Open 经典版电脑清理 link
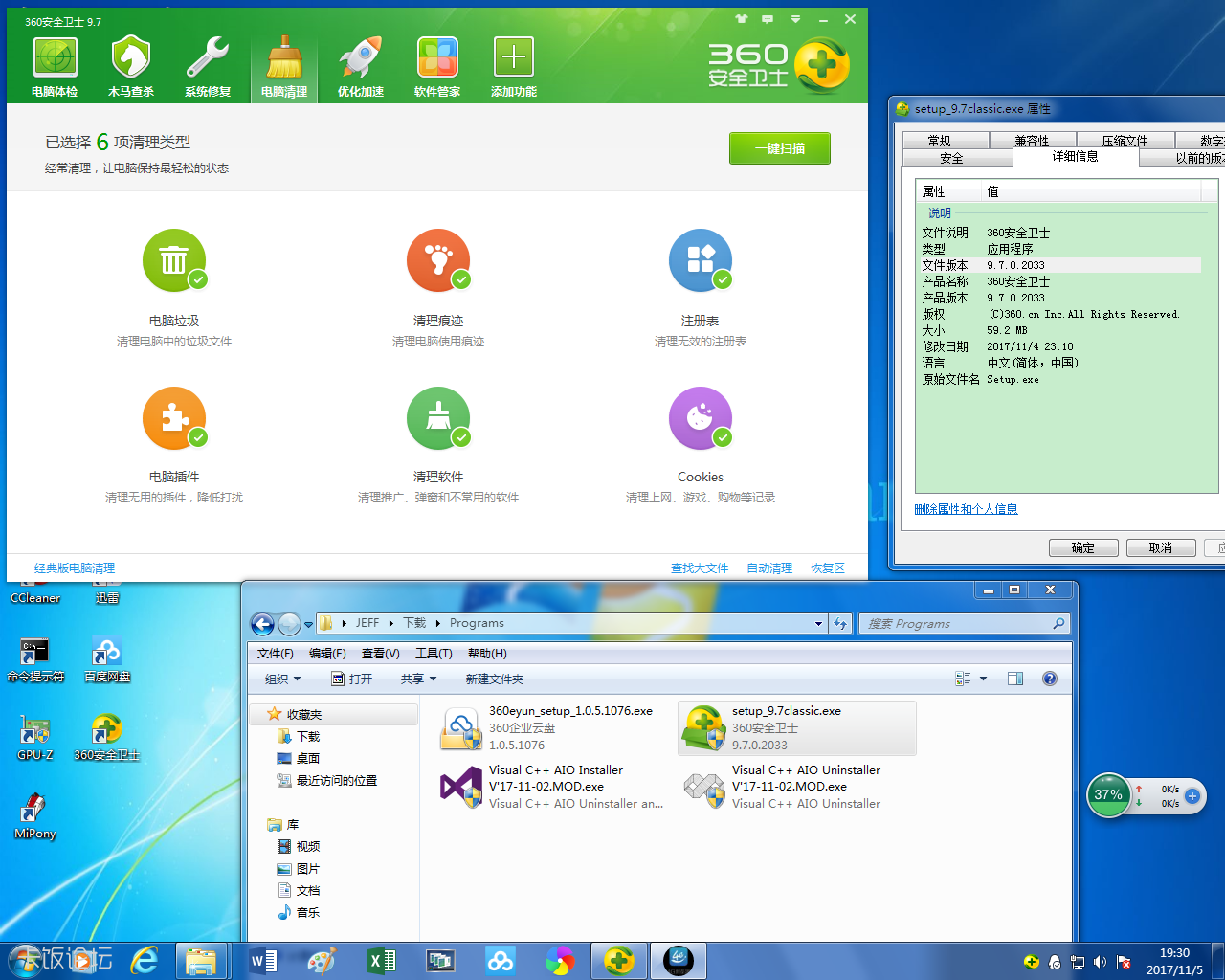Image resolution: width=1225 pixels, height=980 pixels. point(75,568)
